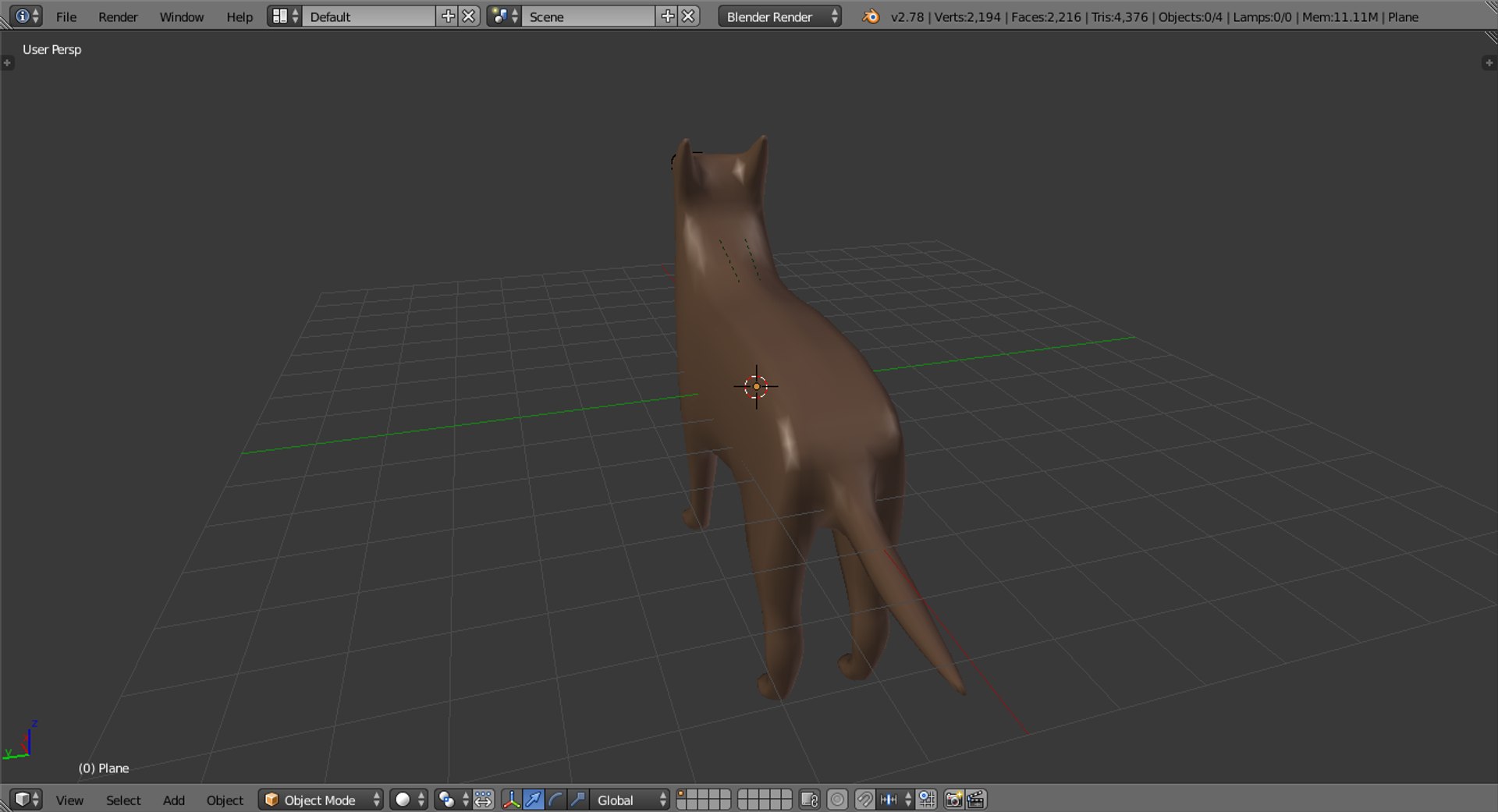
Task: Expand the left tool shelf plus toggle
Action: (x=7, y=63)
